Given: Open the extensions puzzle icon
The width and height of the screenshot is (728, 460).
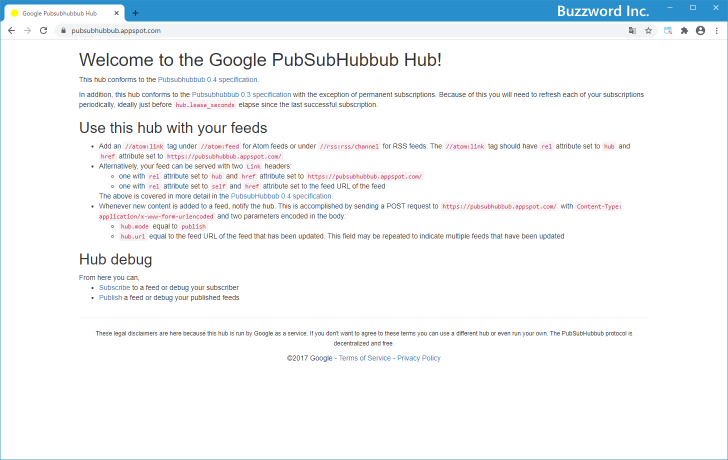Looking at the screenshot, I should [684, 31].
